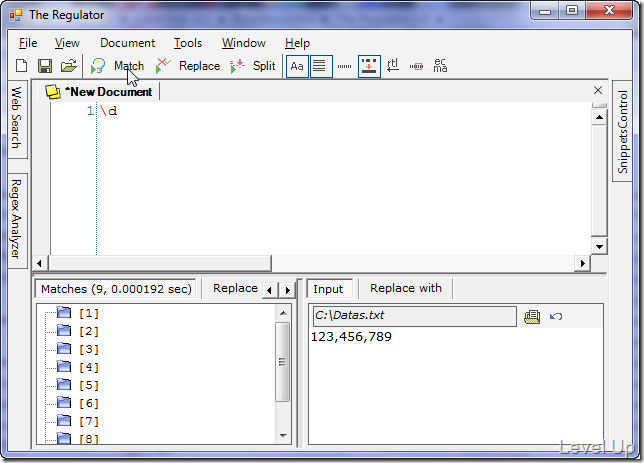
Task: Toggle the singleline dotted option
Action: [x=344, y=66]
